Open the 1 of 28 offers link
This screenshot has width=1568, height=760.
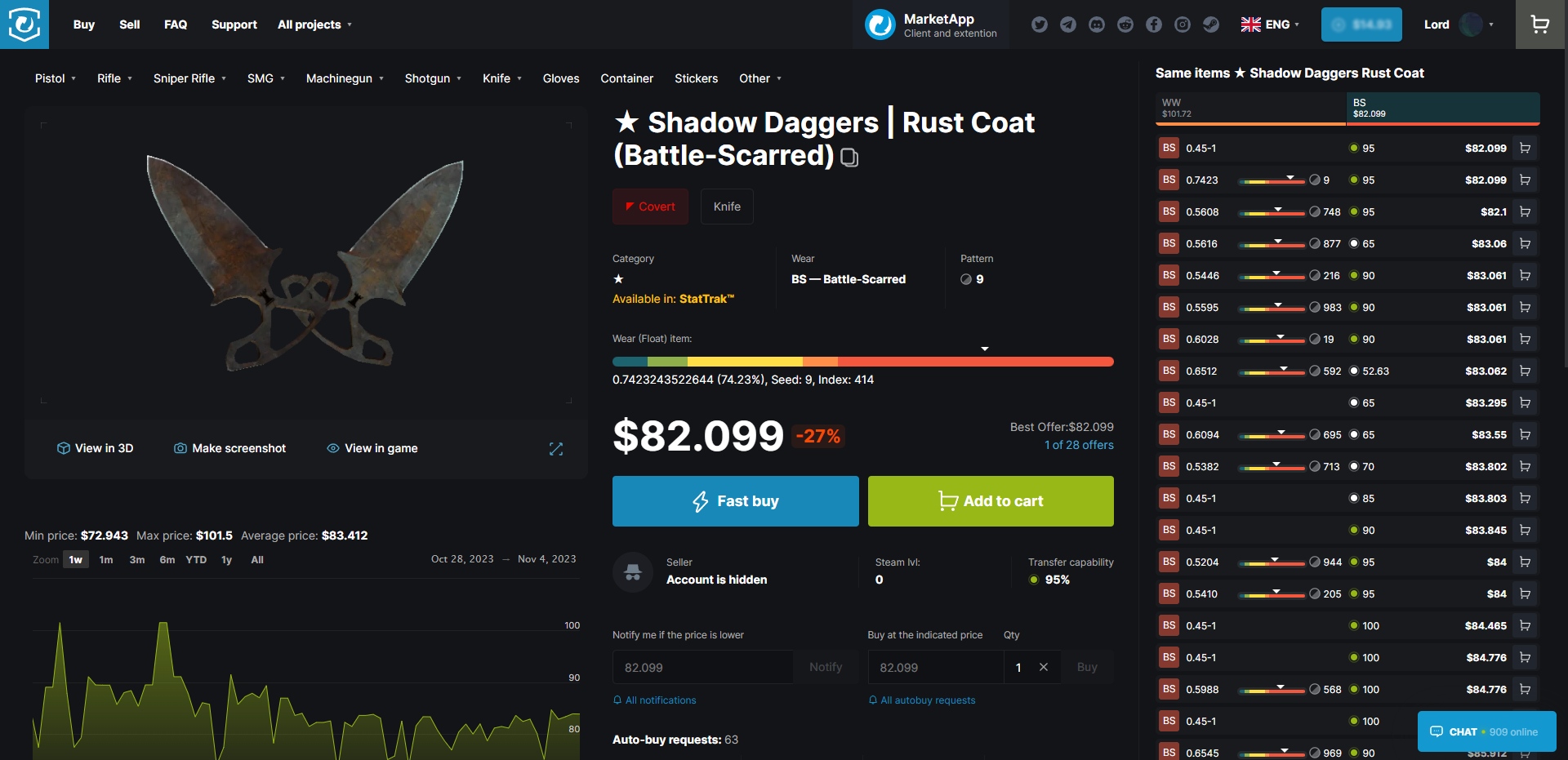(x=1079, y=445)
